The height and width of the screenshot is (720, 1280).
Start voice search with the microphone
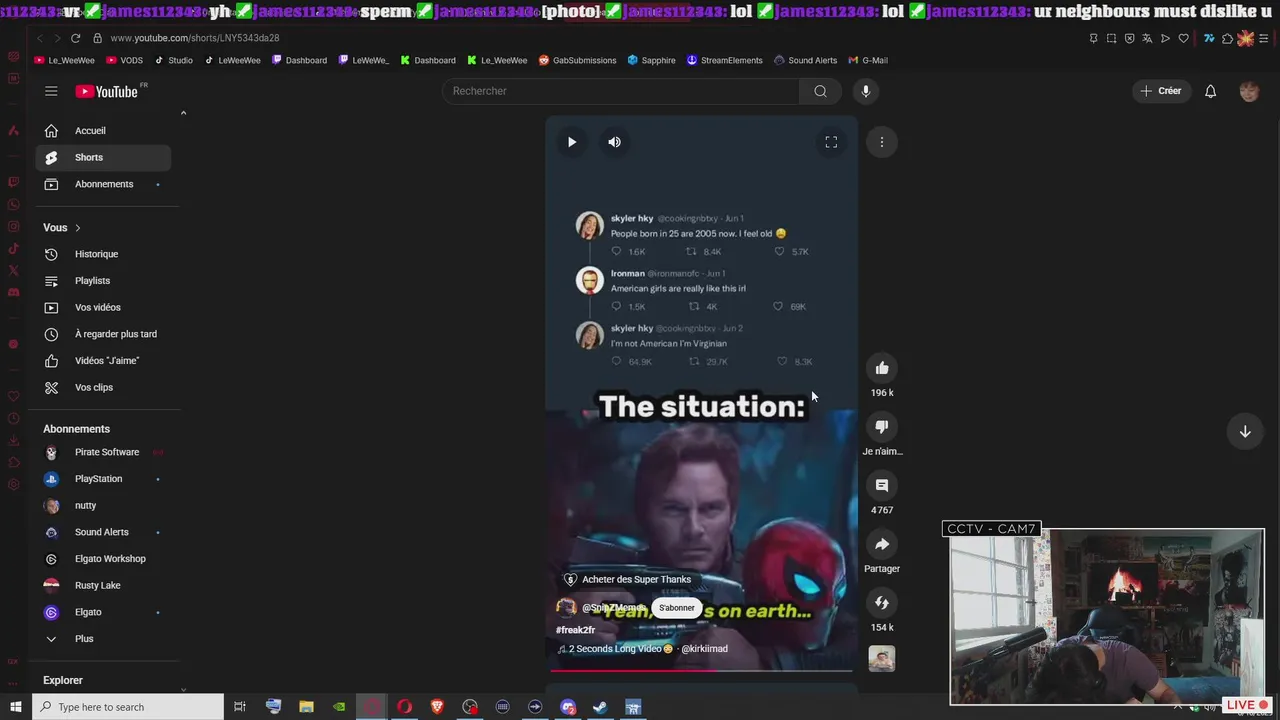tap(866, 91)
